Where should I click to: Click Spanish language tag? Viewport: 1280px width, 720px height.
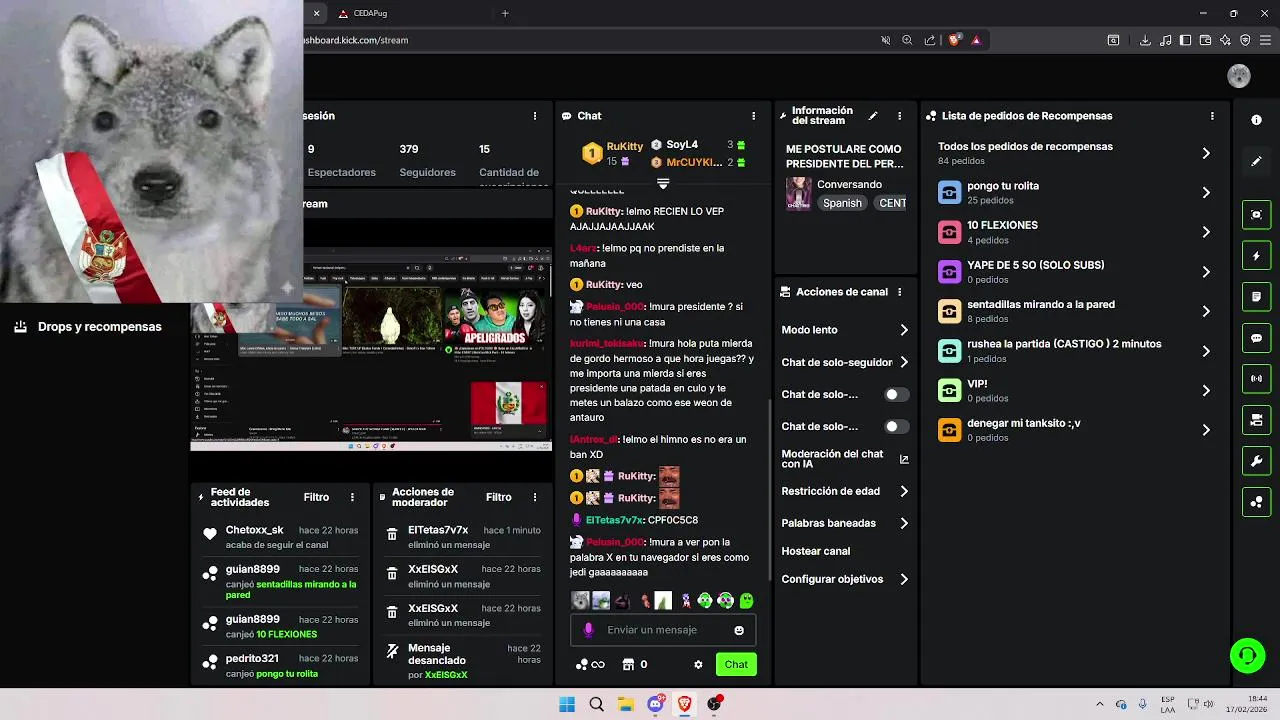pos(842,203)
